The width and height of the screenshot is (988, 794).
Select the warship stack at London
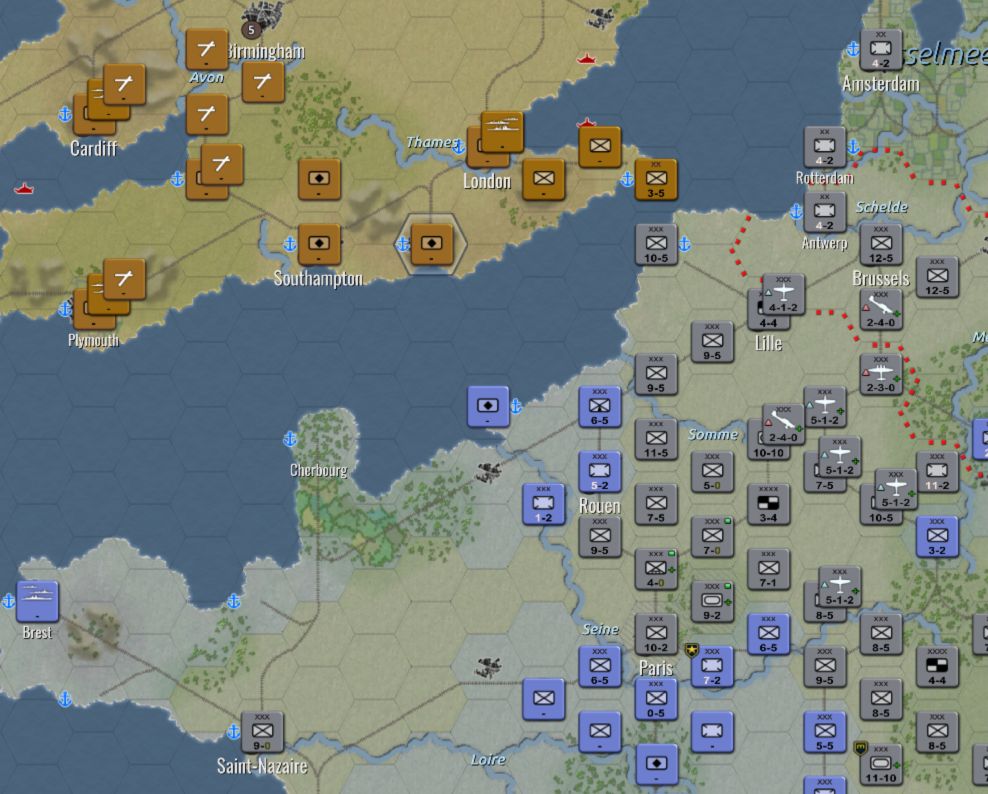502,133
